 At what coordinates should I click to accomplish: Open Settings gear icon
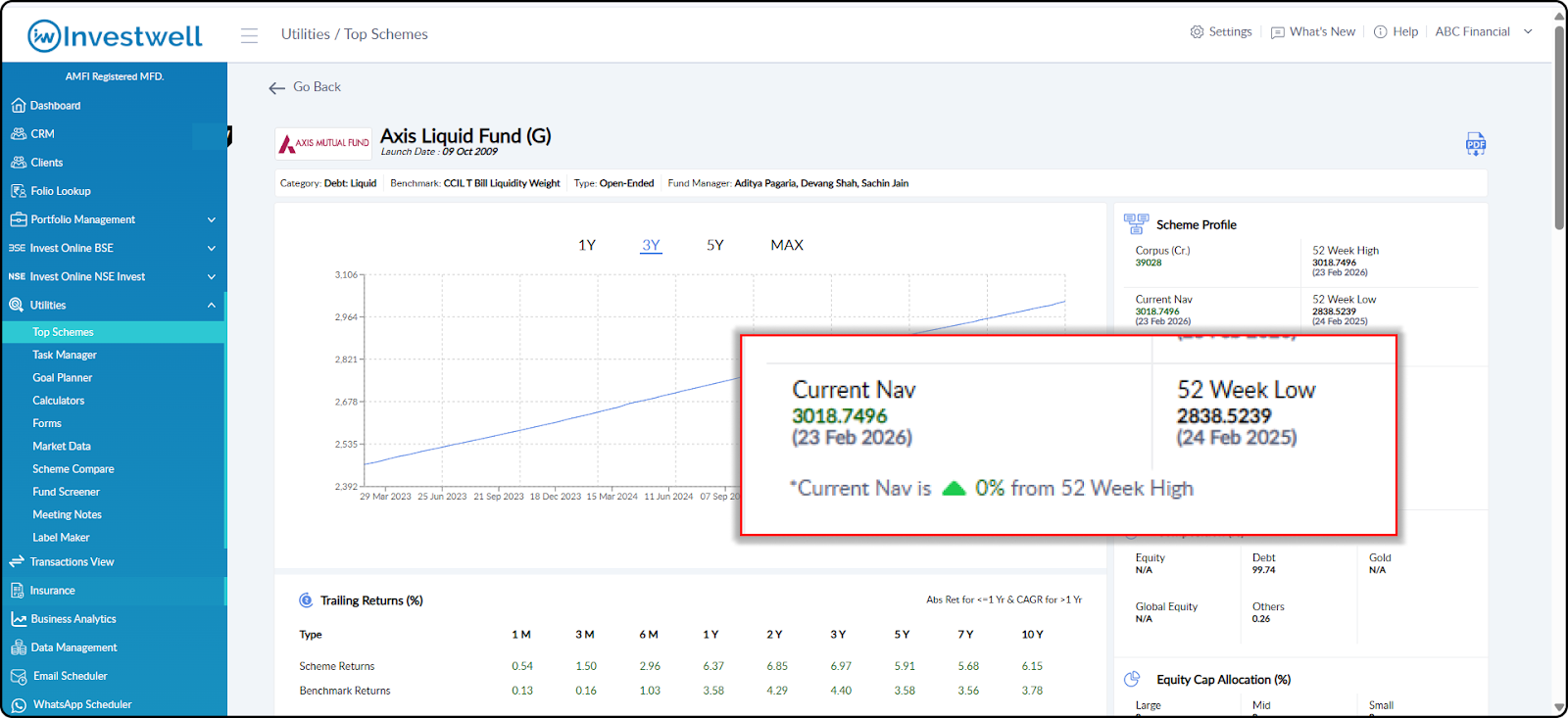pos(1197,32)
